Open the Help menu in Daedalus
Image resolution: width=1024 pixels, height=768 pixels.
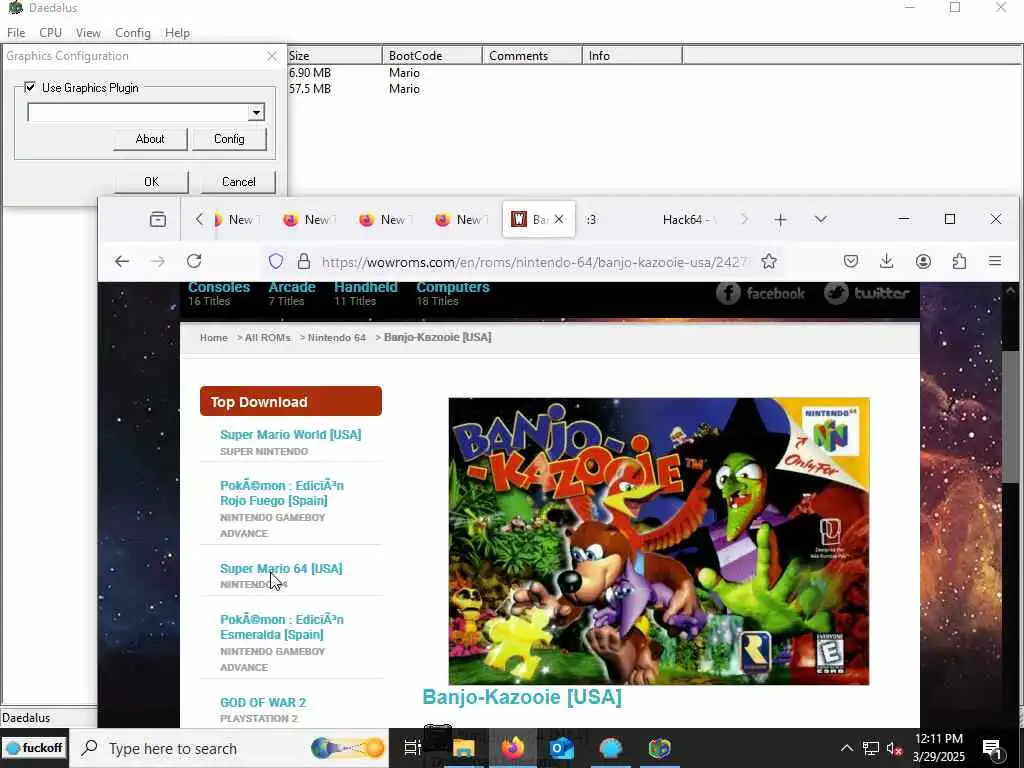177,33
